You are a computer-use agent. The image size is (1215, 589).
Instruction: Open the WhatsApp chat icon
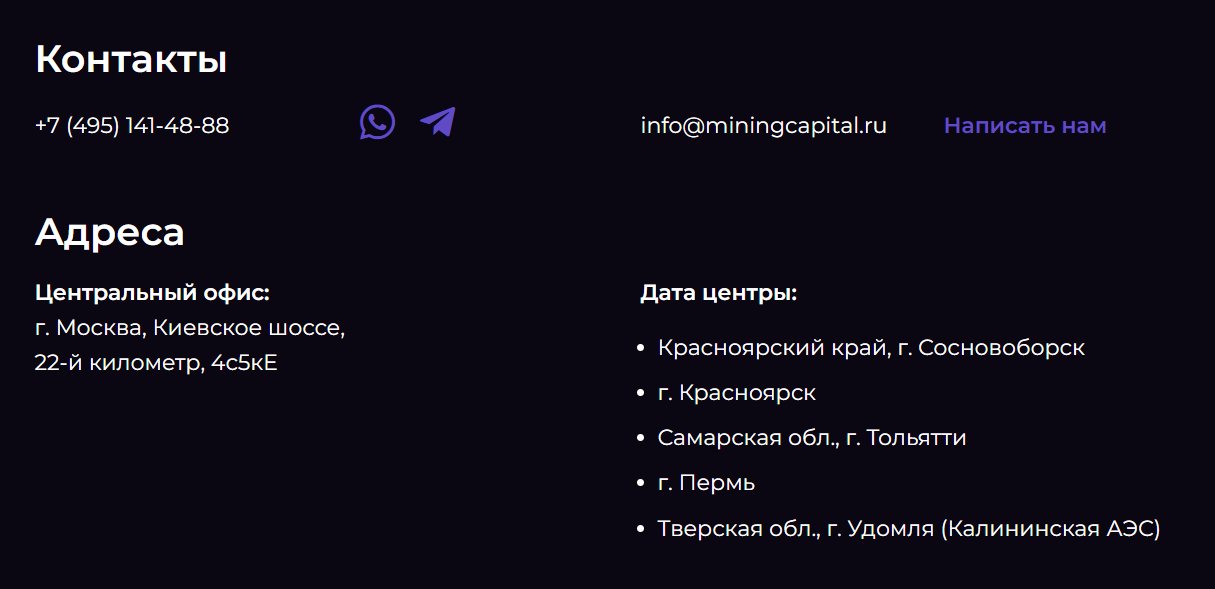click(377, 123)
